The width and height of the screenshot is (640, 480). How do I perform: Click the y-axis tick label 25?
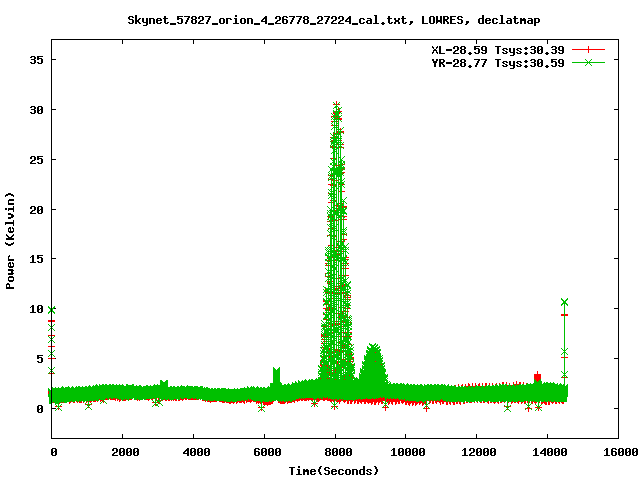click(x=36, y=160)
